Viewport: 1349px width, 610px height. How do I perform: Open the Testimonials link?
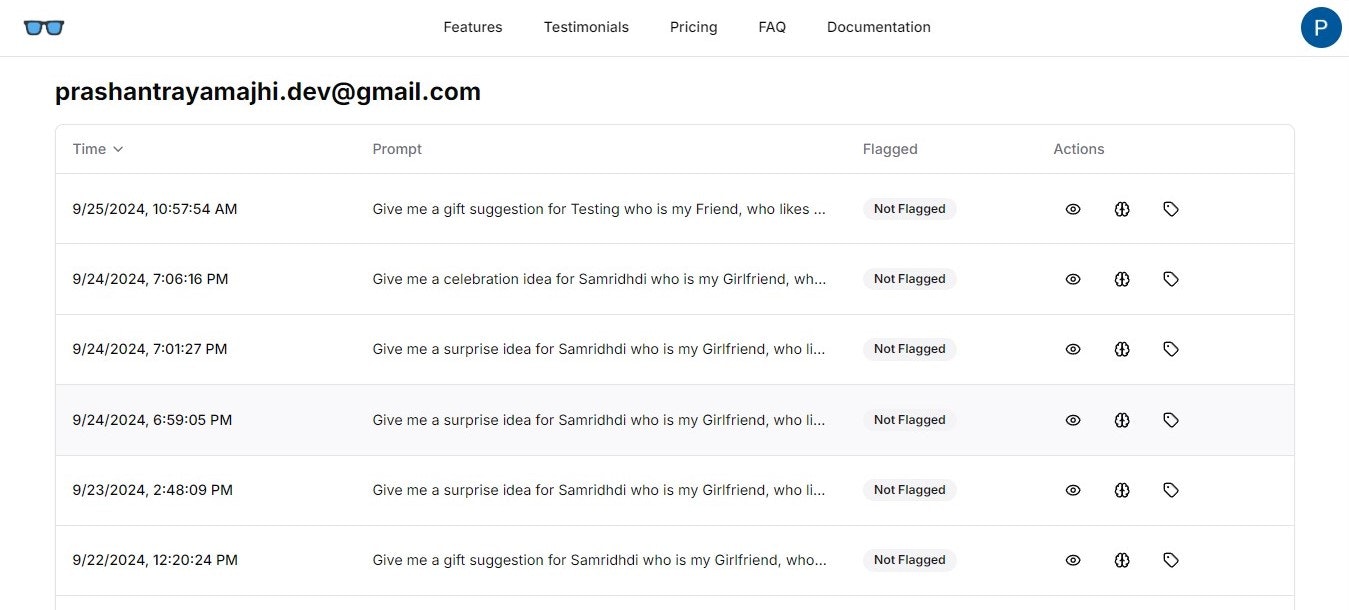click(586, 28)
